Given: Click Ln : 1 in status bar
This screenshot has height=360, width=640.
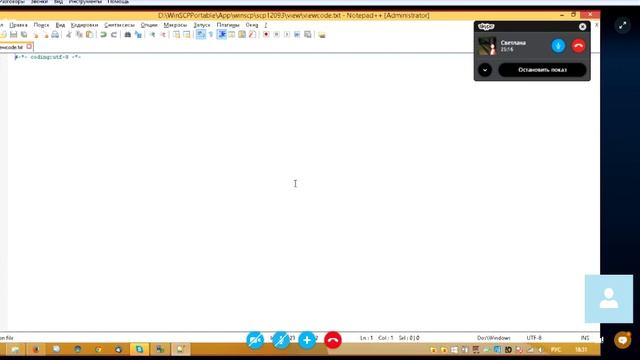Looking at the screenshot, I should coord(366,338).
